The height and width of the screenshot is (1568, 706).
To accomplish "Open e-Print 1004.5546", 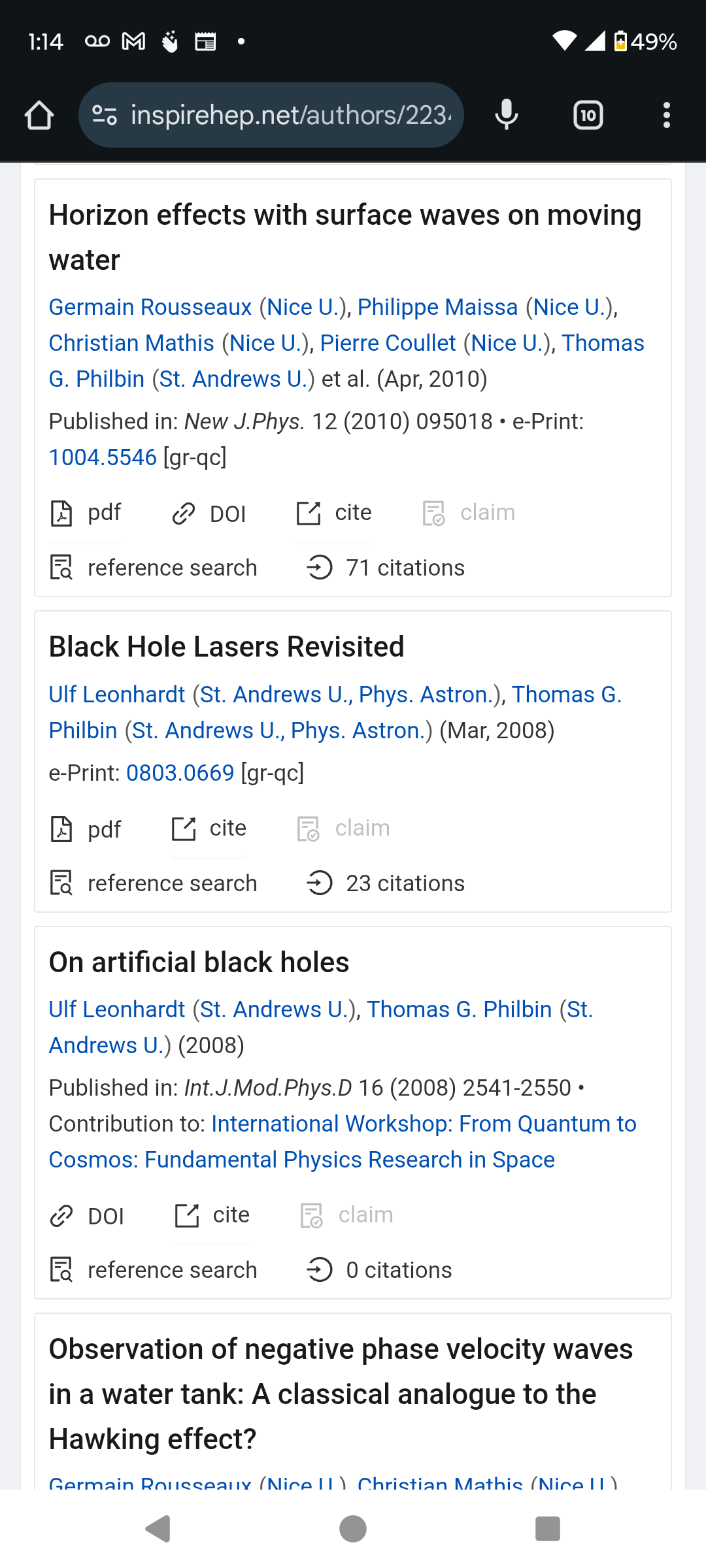I will 103,457.
